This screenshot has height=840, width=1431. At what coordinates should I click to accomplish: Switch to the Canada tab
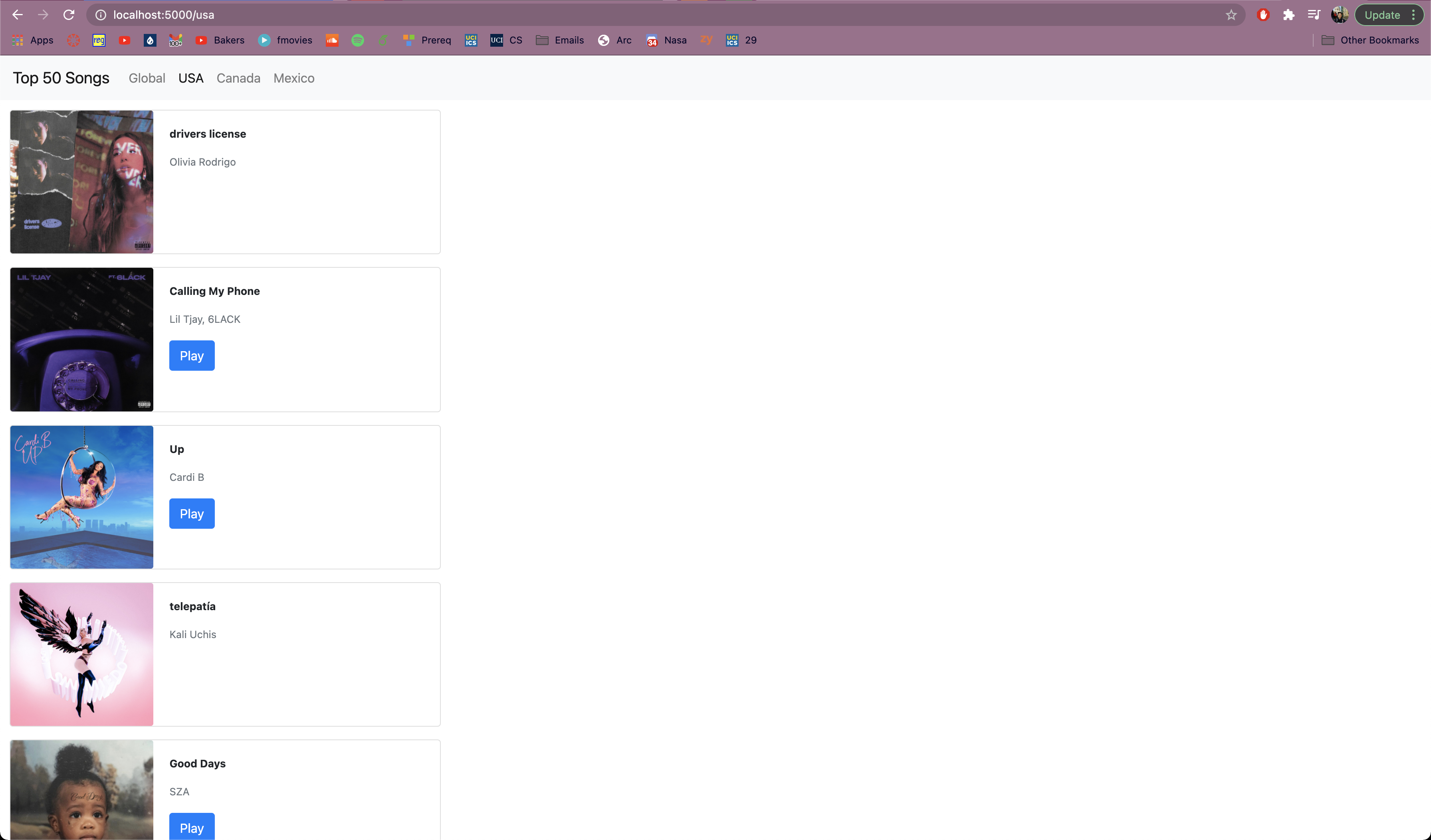pos(238,78)
